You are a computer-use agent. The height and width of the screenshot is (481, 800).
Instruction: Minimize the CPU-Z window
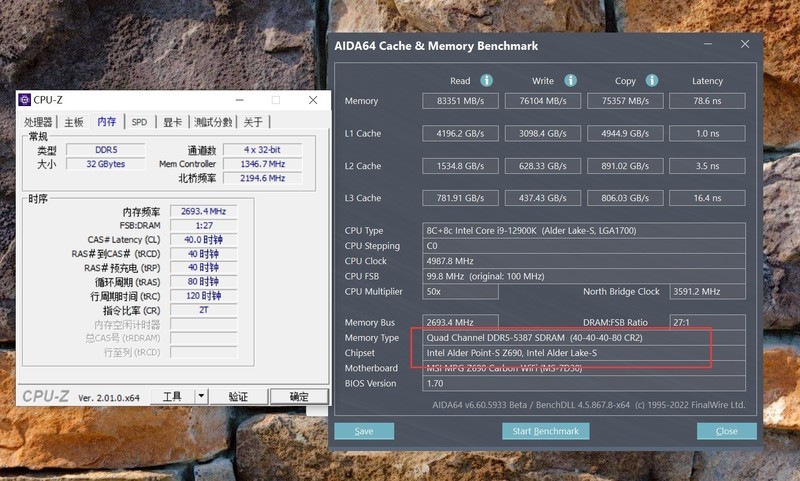tap(239, 100)
